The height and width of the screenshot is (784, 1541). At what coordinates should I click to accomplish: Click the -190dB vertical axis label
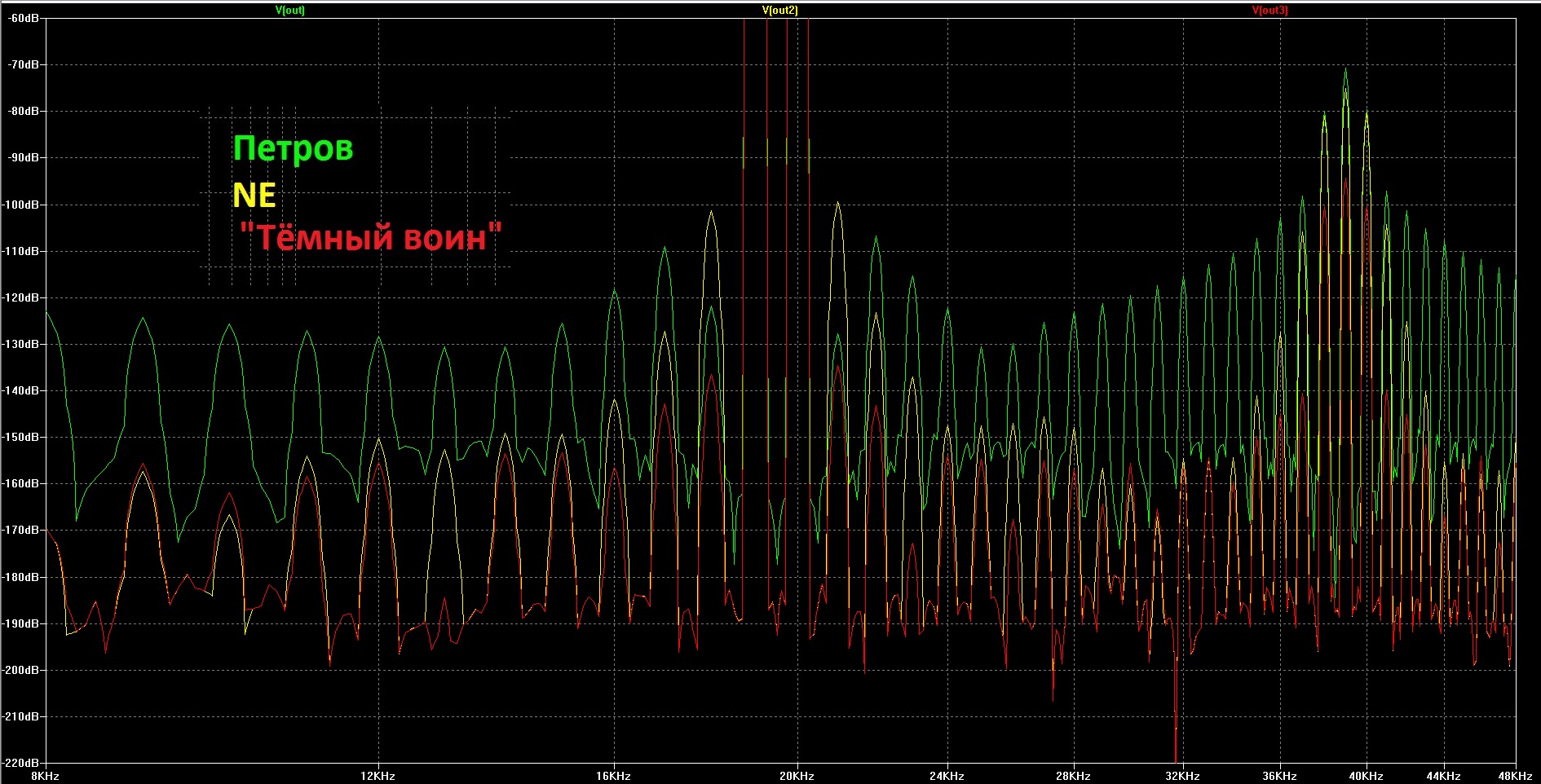pyautogui.click(x=21, y=624)
